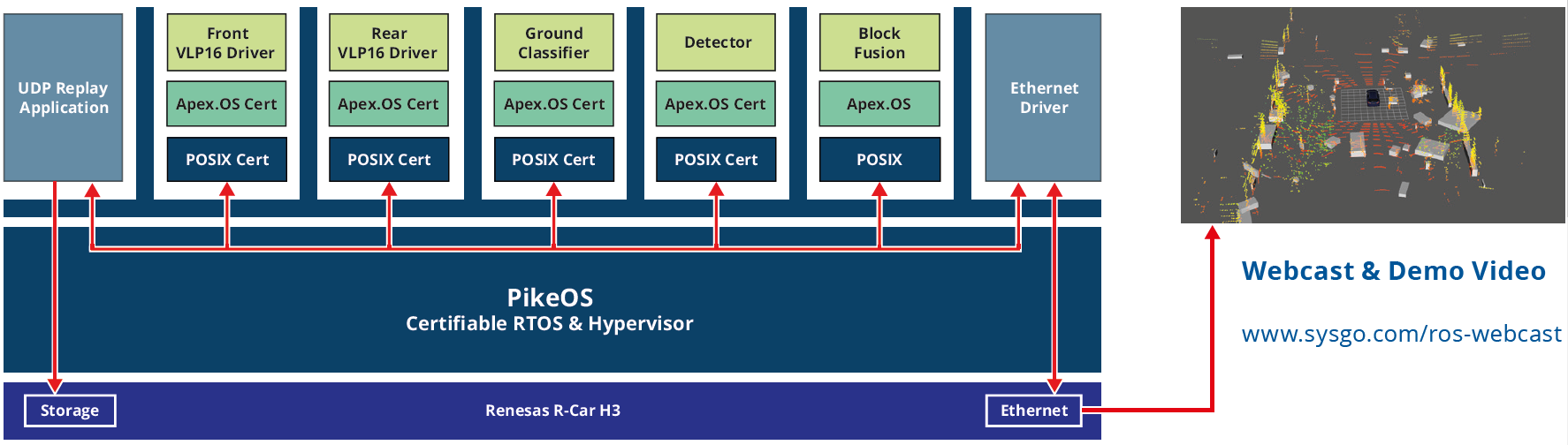Click the PikeOS title text

(x=550, y=298)
